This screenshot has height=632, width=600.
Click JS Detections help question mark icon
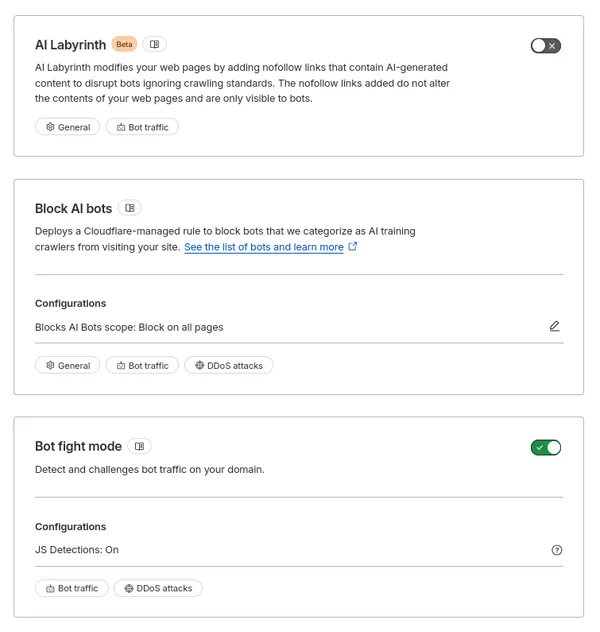[x=556, y=550]
